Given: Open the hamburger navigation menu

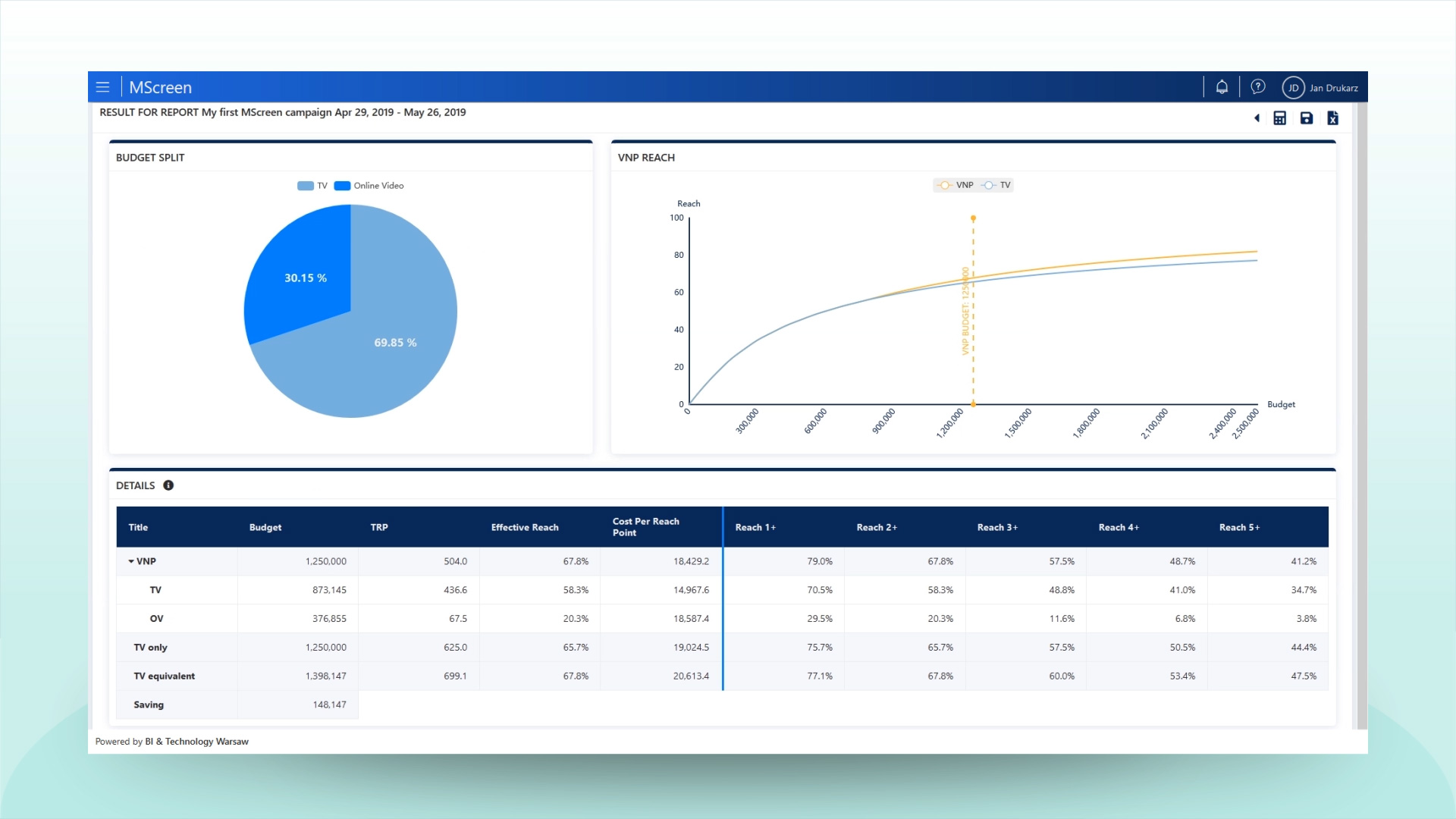Looking at the screenshot, I should coord(103,87).
